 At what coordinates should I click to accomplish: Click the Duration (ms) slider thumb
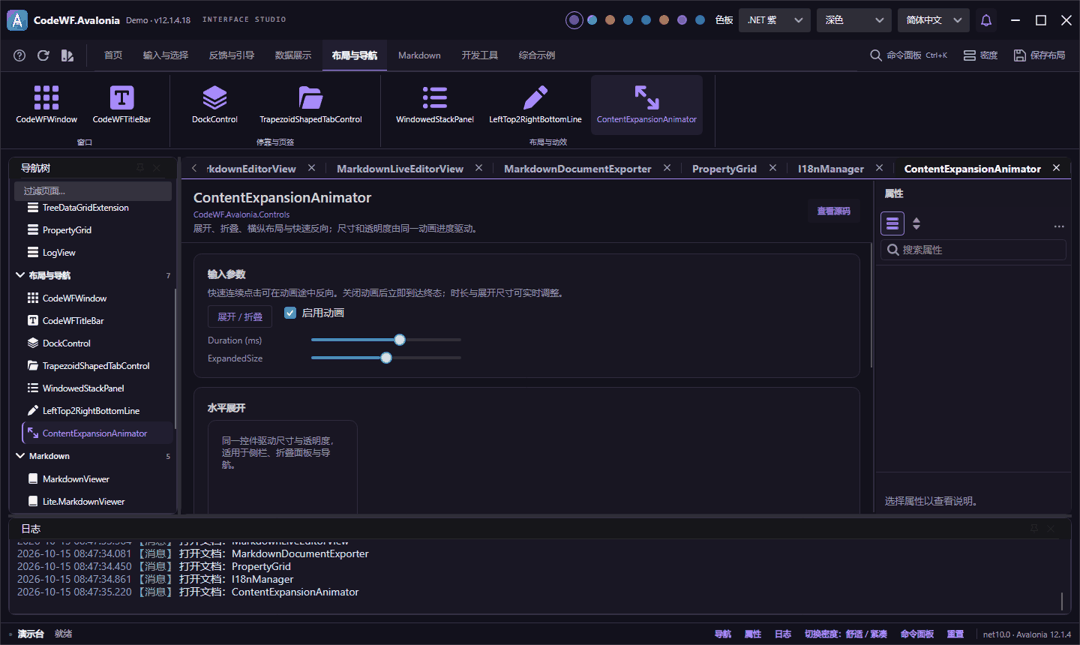399,340
